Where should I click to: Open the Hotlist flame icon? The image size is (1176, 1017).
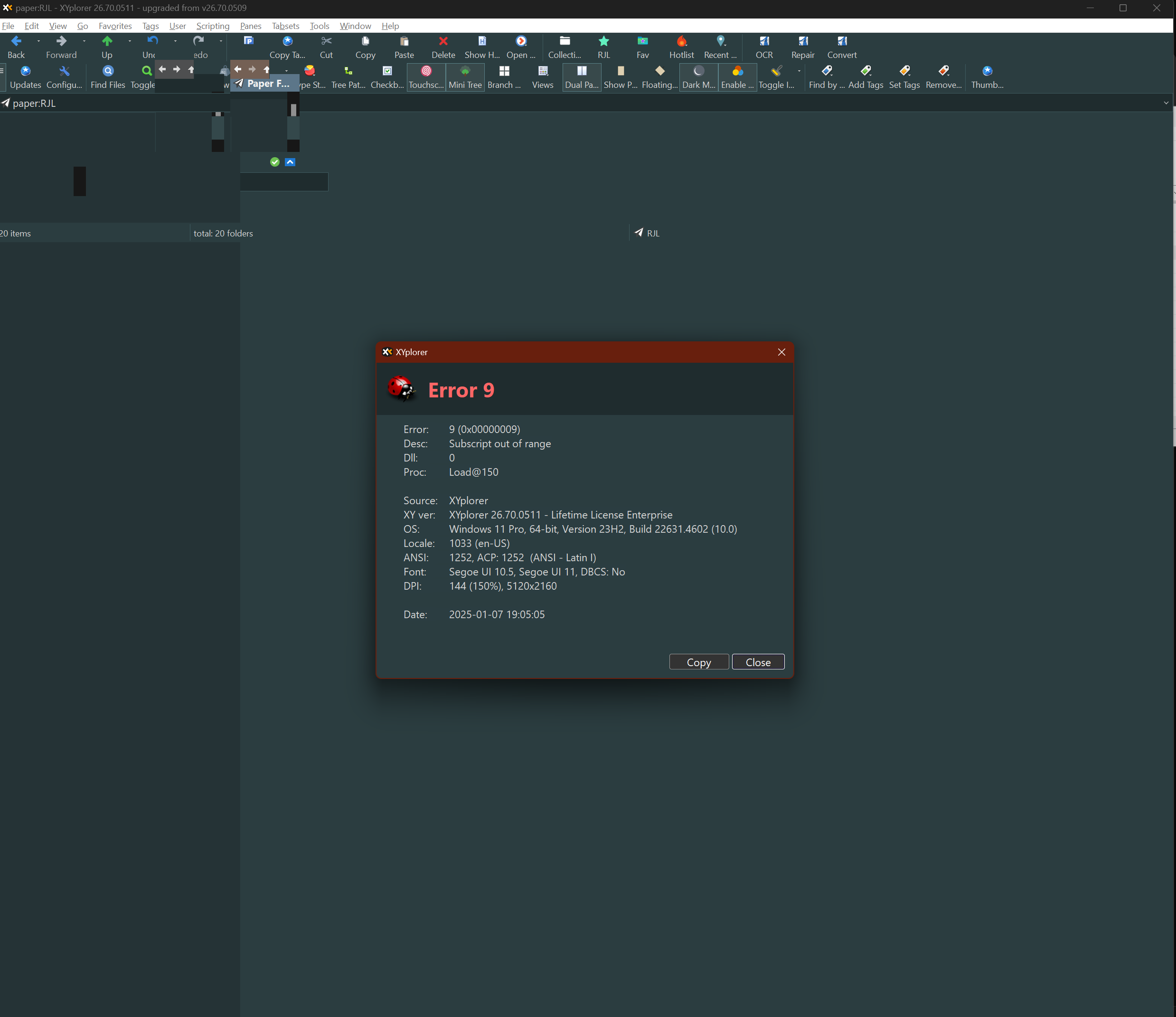682,41
